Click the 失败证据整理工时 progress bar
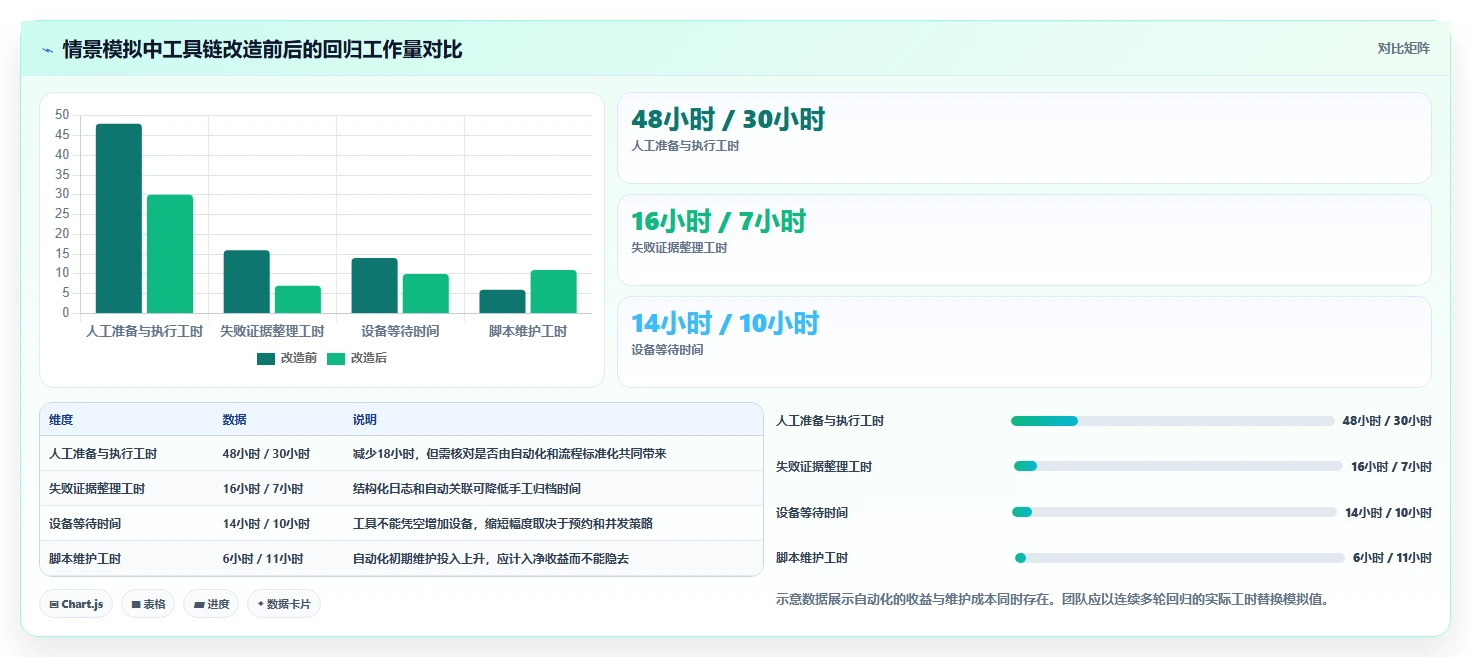The height and width of the screenshot is (657, 1471). pos(1178,466)
